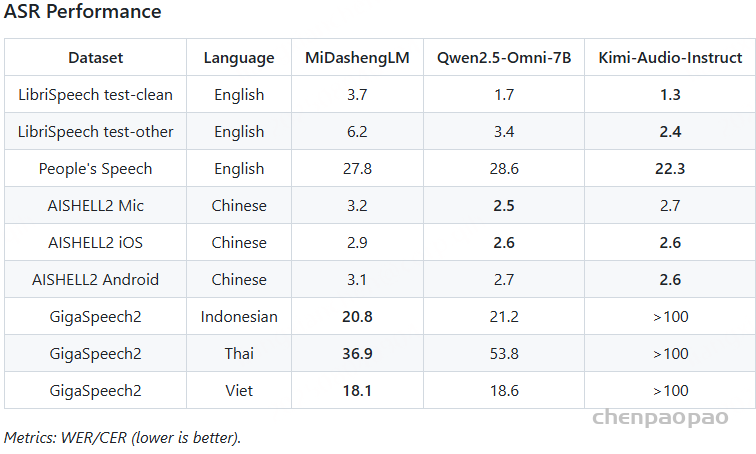This screenshot has width=756, height=454.
Task: Select the AISHELL2 iOS dataset cell
Action: (95, 242)
